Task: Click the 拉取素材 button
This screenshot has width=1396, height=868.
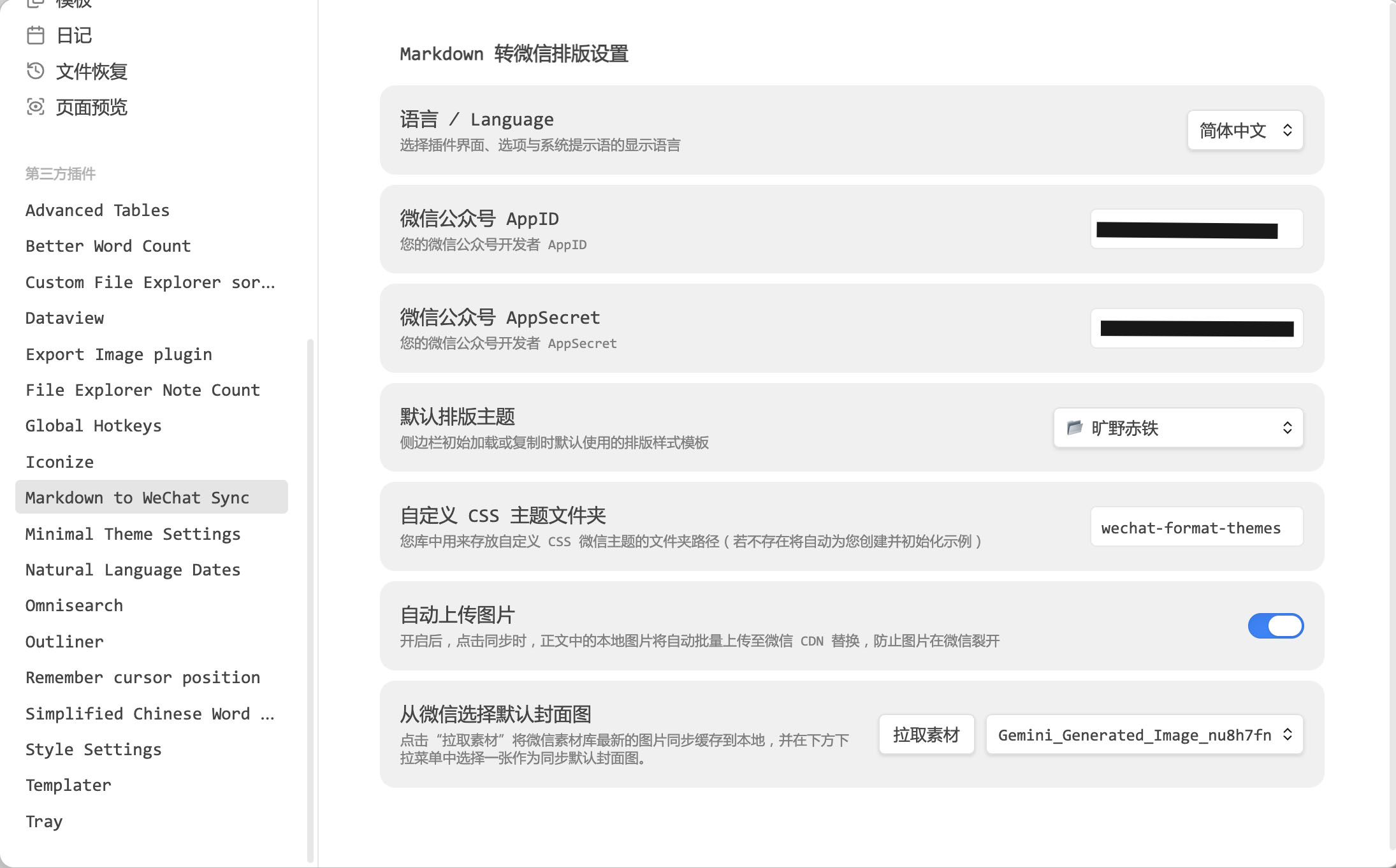Action: point(926,735)
